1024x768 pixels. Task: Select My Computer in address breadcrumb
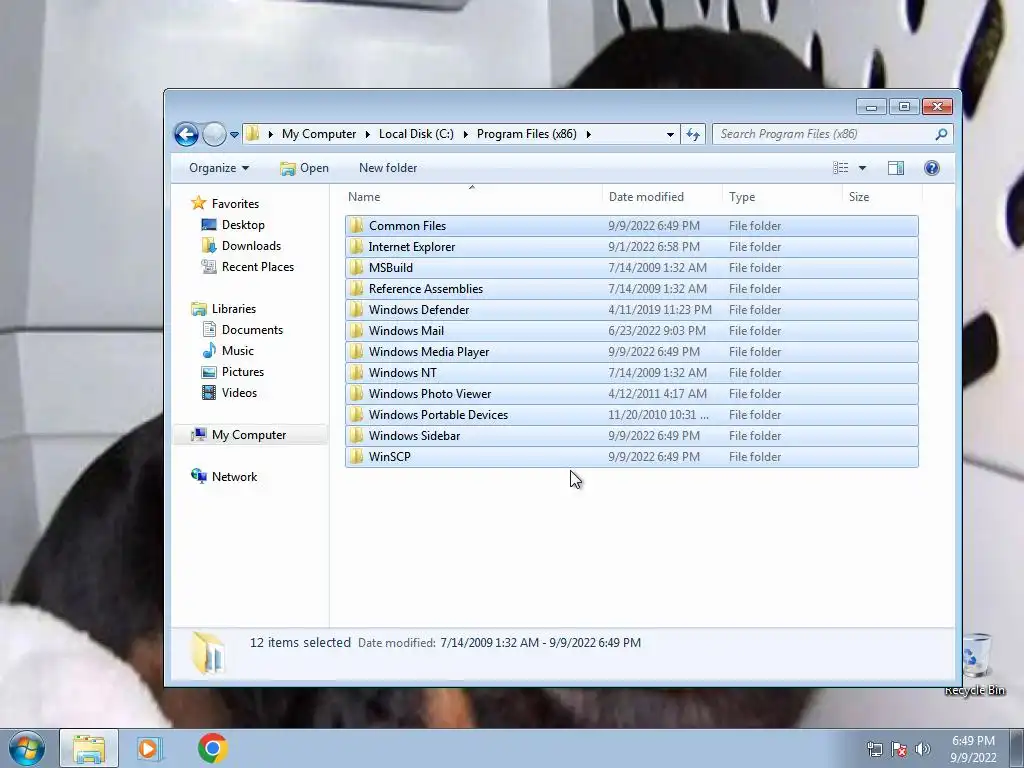(x=319, y=134)
